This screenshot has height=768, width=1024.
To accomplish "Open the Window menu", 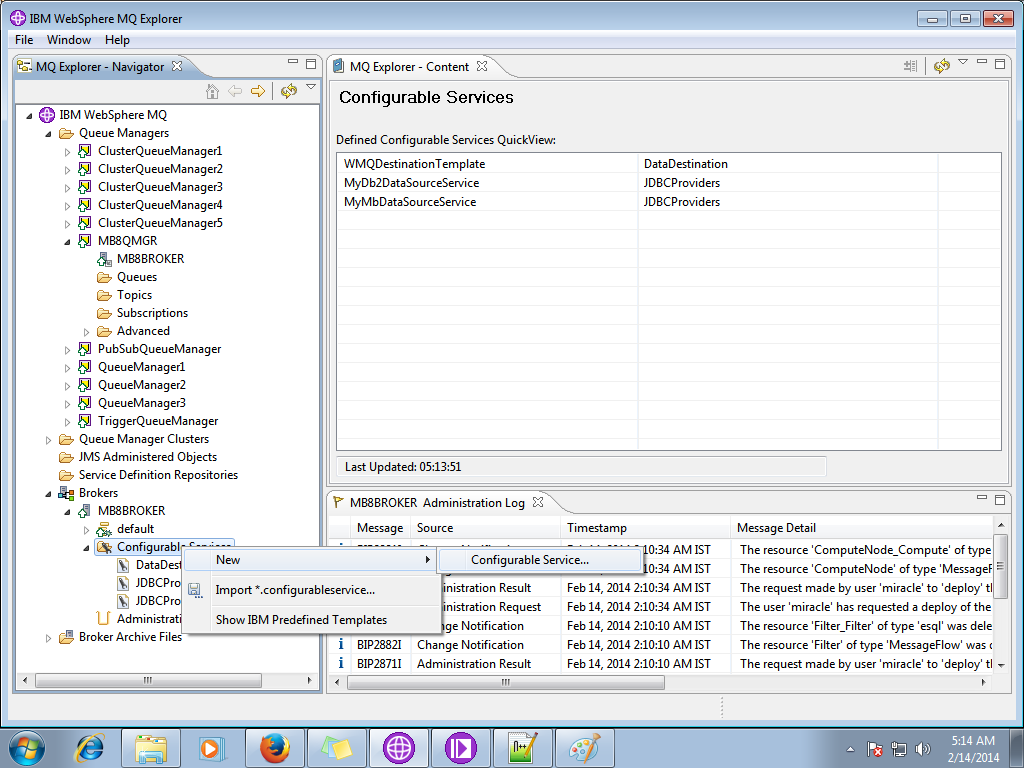I will point(69,40).
